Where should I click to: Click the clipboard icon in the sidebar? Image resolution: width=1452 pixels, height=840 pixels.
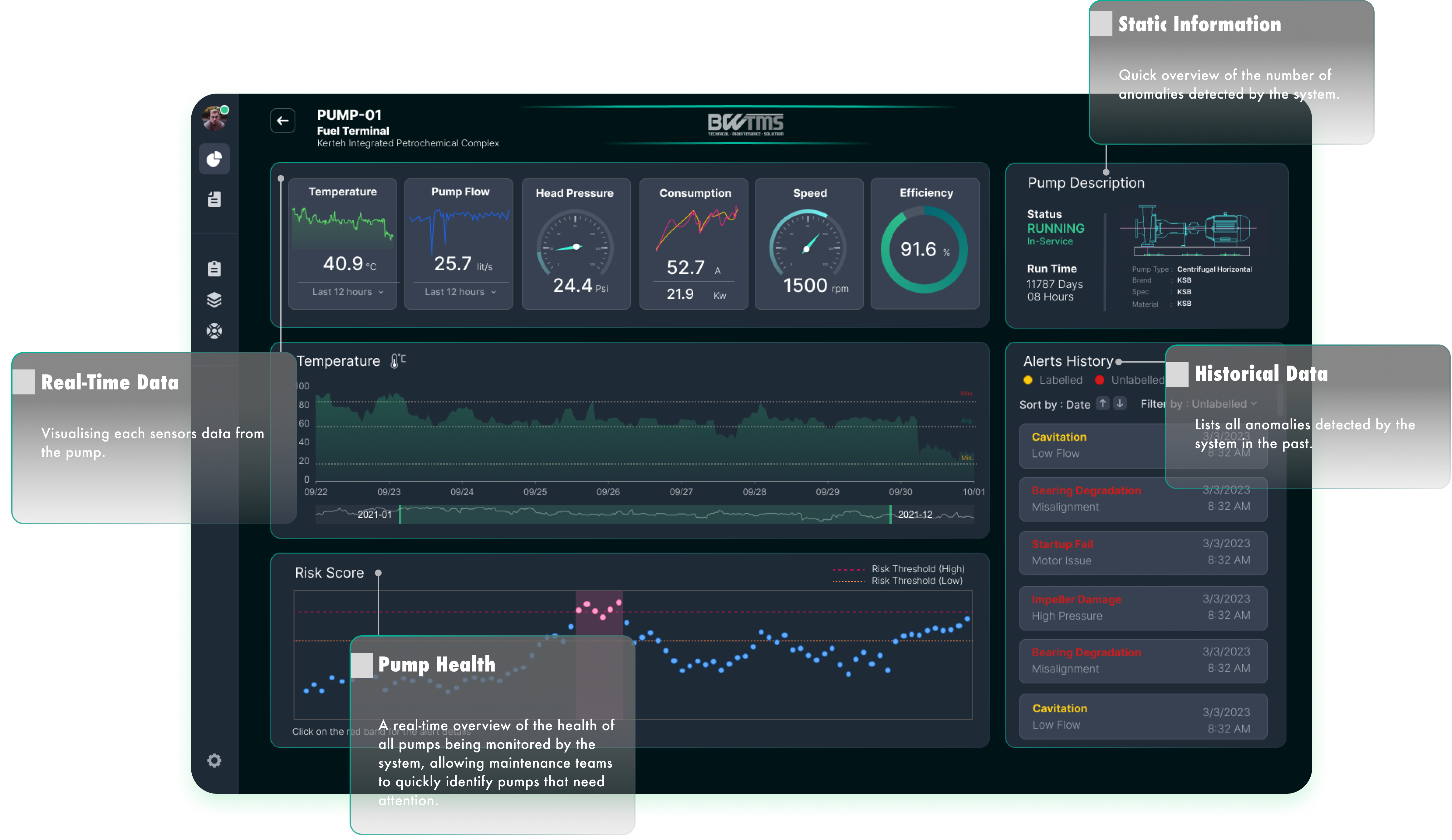(x=214, y=268)
